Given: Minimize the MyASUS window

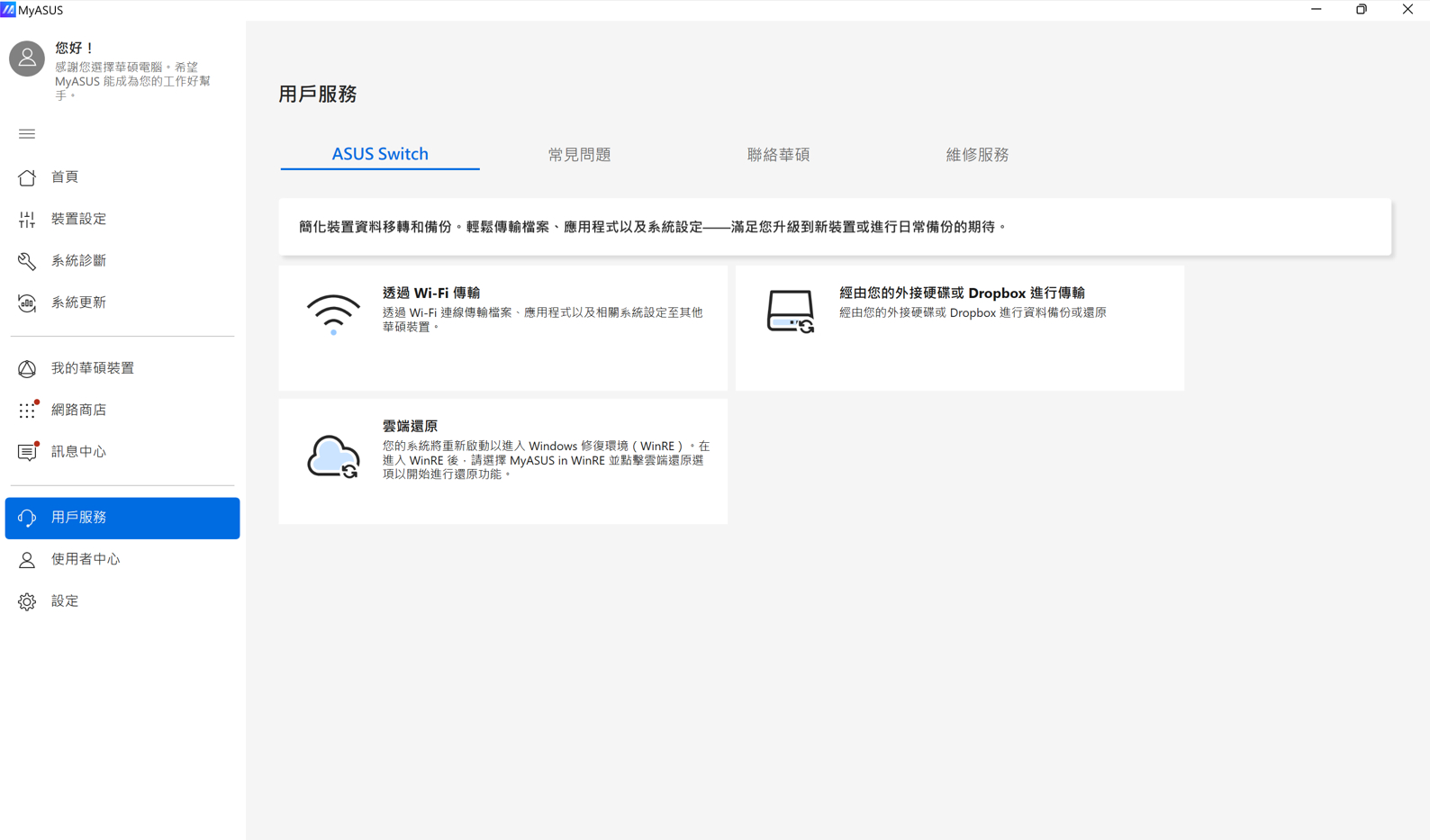Looking at the screenshot, I should 1316,10.
